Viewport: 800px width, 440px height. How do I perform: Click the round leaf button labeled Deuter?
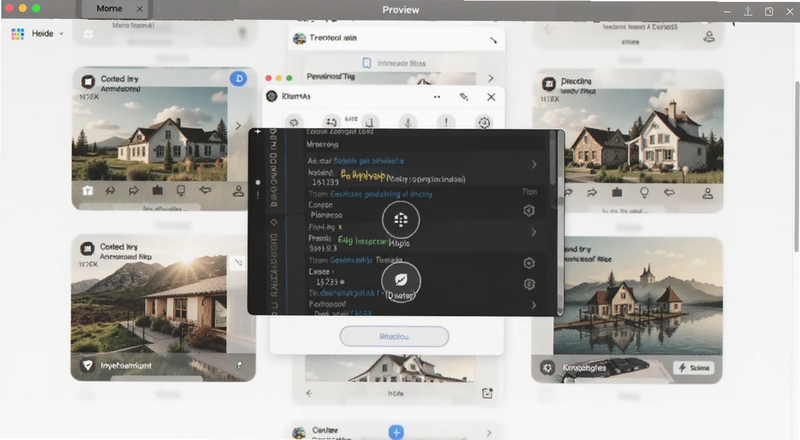(401, 280)
